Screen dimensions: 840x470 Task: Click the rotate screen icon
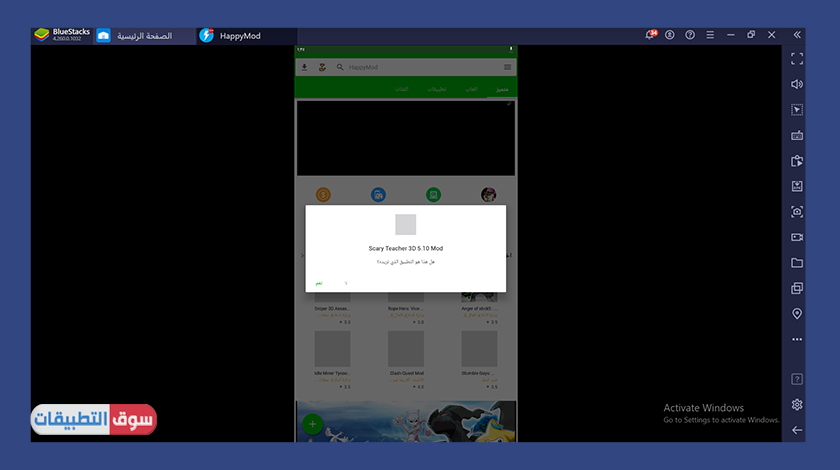click(797, 161)
